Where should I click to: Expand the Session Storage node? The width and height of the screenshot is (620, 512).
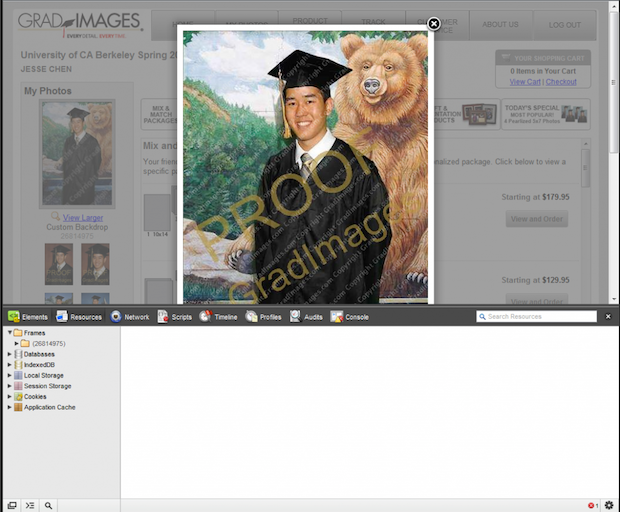coord(9,386)
